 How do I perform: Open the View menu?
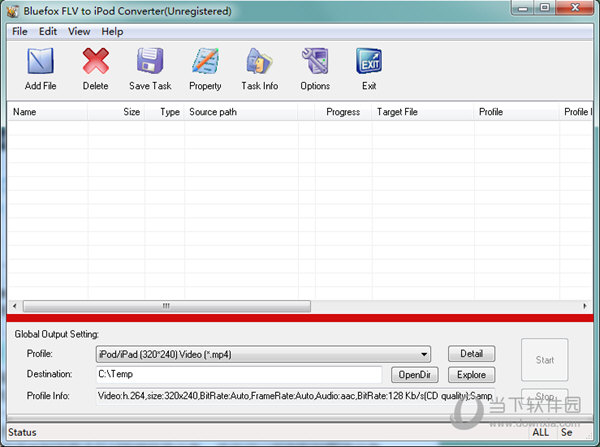79,31
